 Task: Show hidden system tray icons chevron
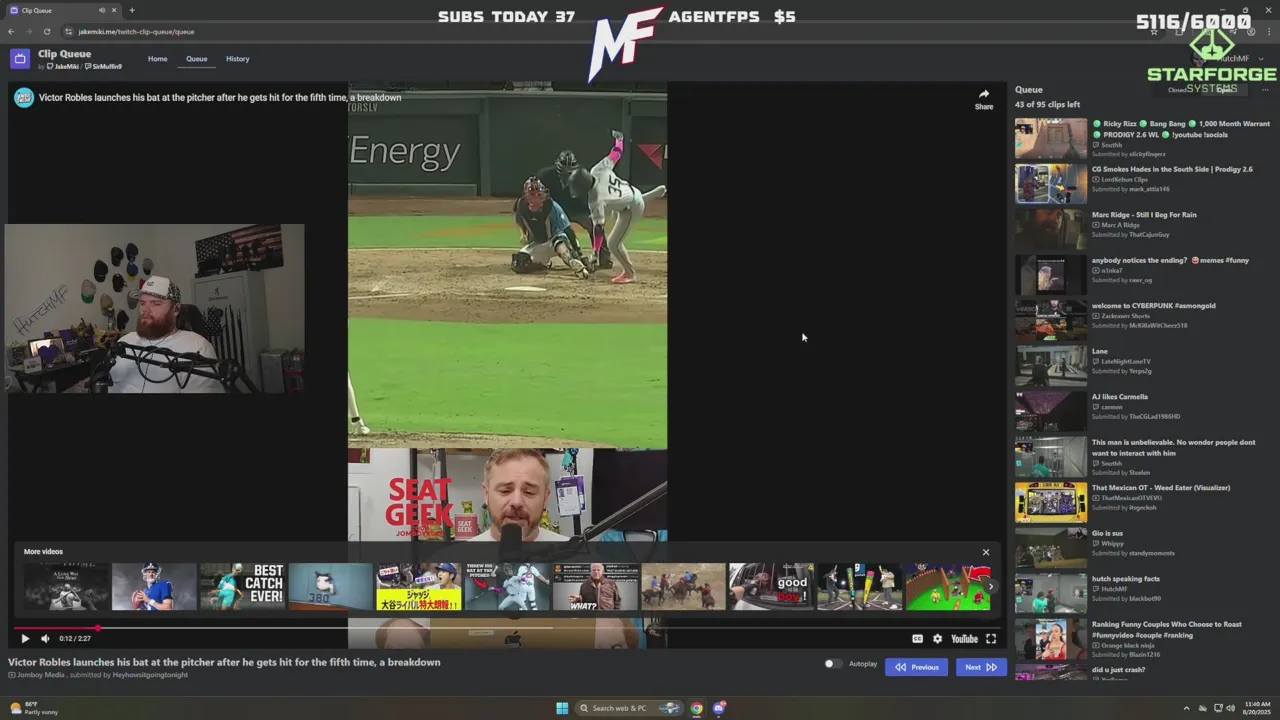click(1186, 708)
